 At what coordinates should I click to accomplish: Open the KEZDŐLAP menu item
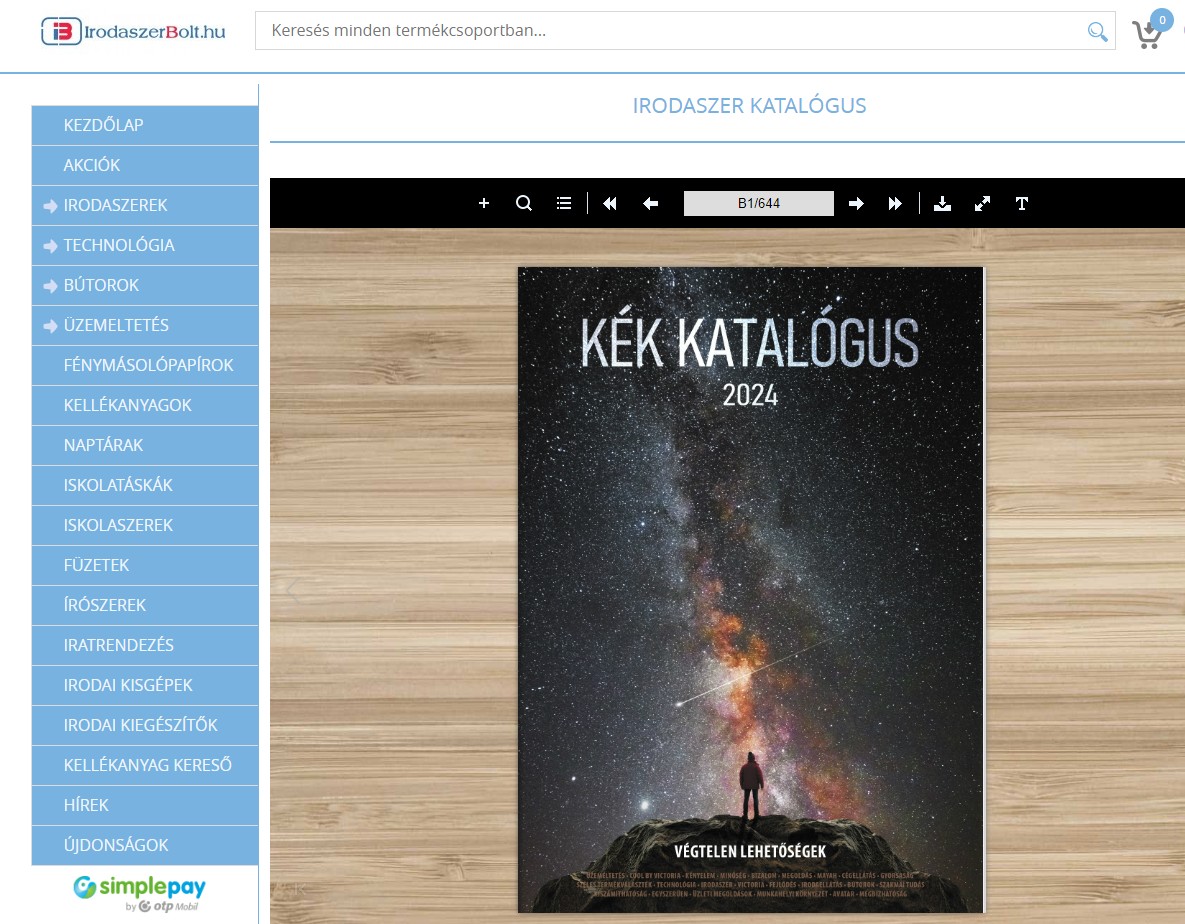pos(145,125)
